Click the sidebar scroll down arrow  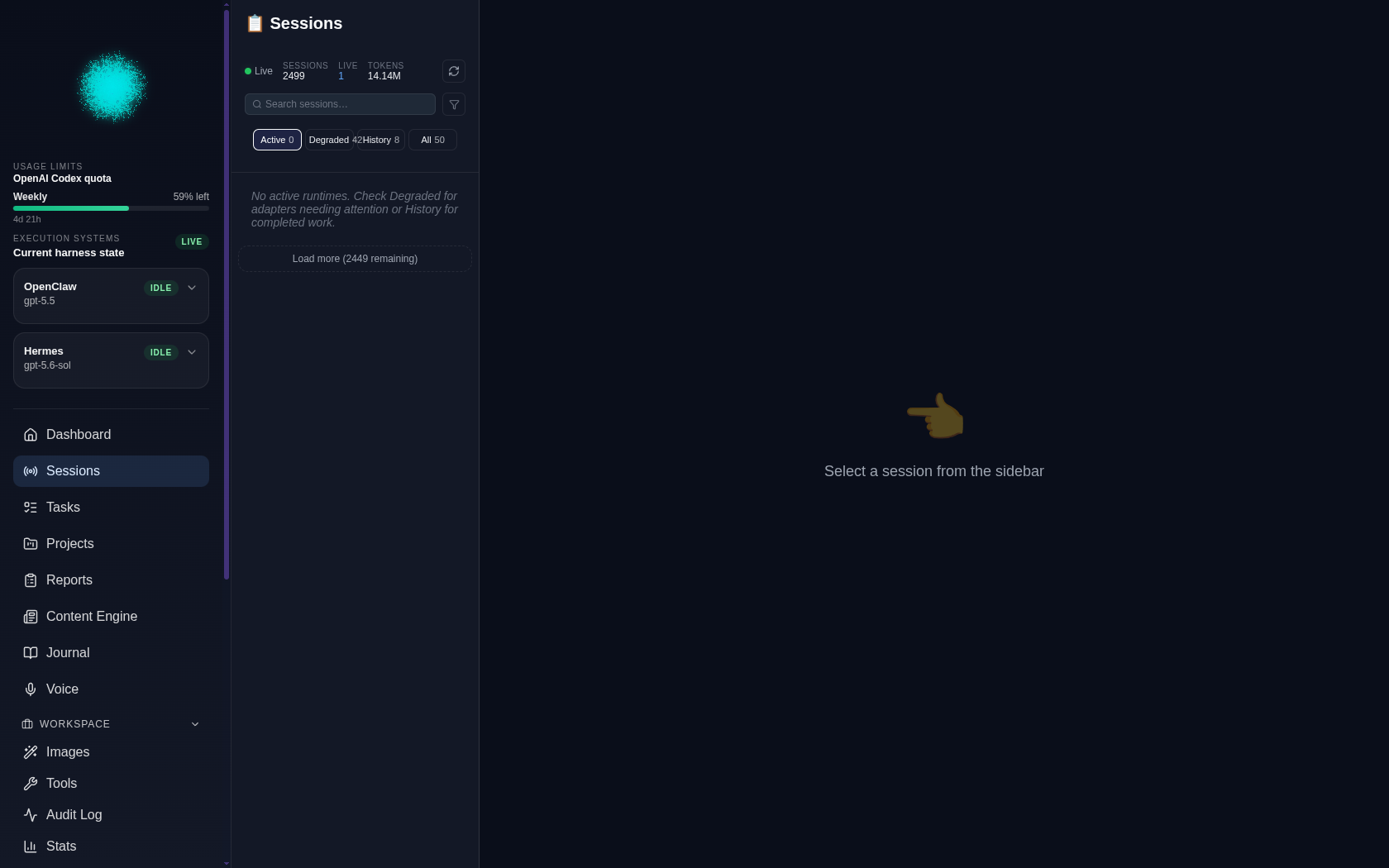click(227, 863)
